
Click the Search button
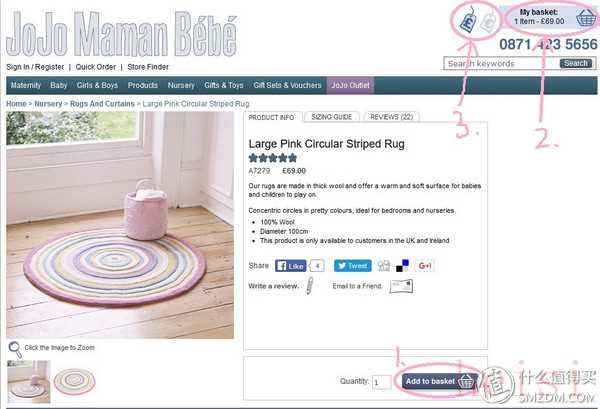(576, 63)
